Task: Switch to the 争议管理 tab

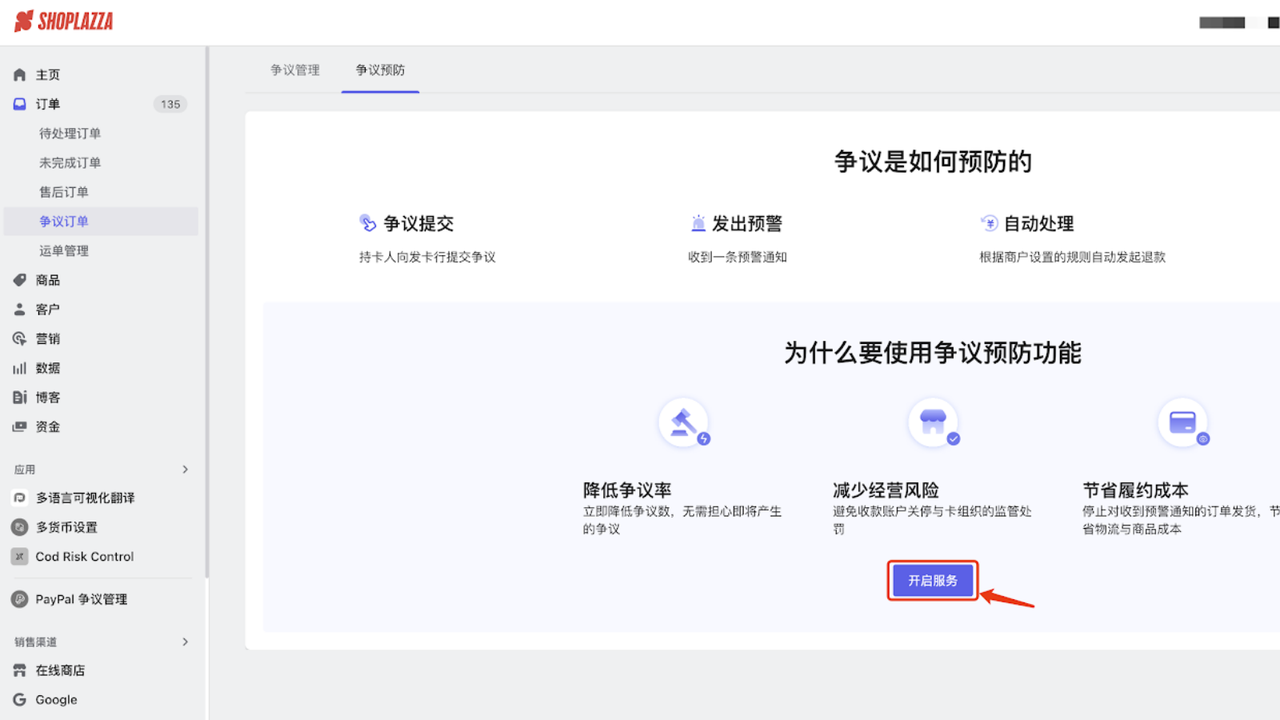Action: 296,70
